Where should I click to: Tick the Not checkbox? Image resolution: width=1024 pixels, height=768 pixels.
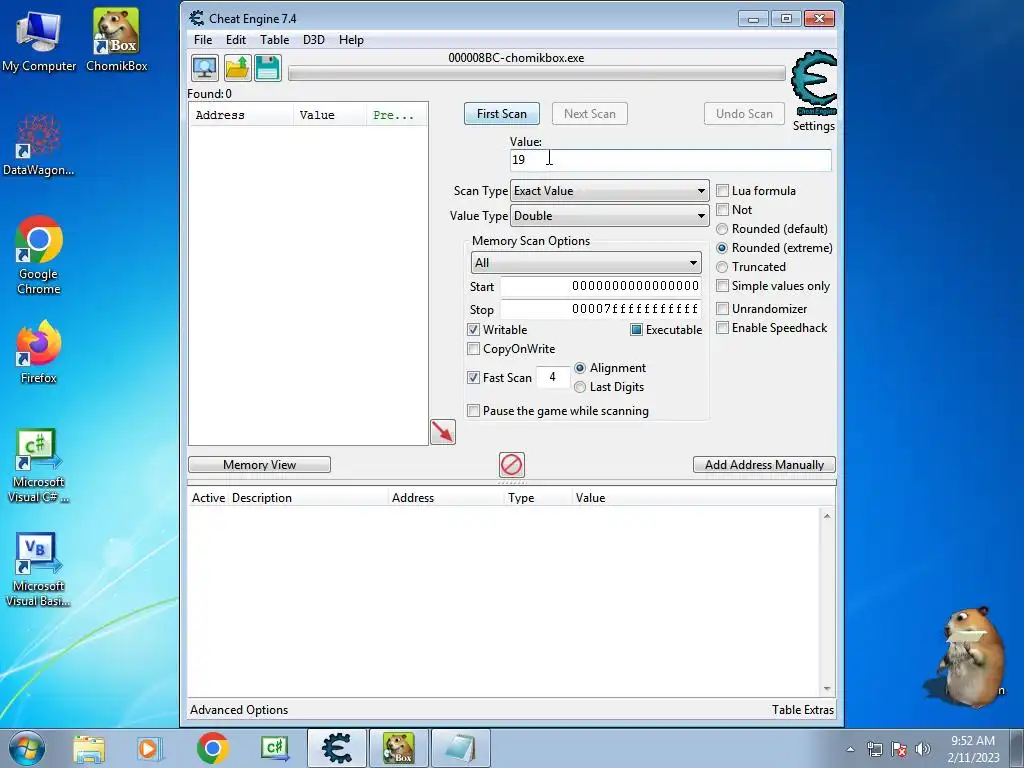(x=722, y=210)
